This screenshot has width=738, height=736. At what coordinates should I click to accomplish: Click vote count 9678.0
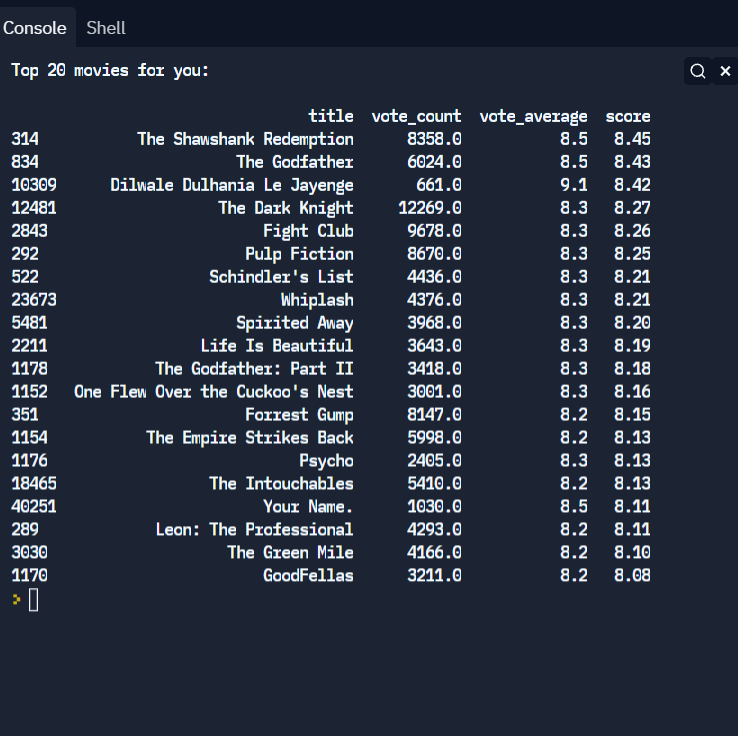coord(434,231)
